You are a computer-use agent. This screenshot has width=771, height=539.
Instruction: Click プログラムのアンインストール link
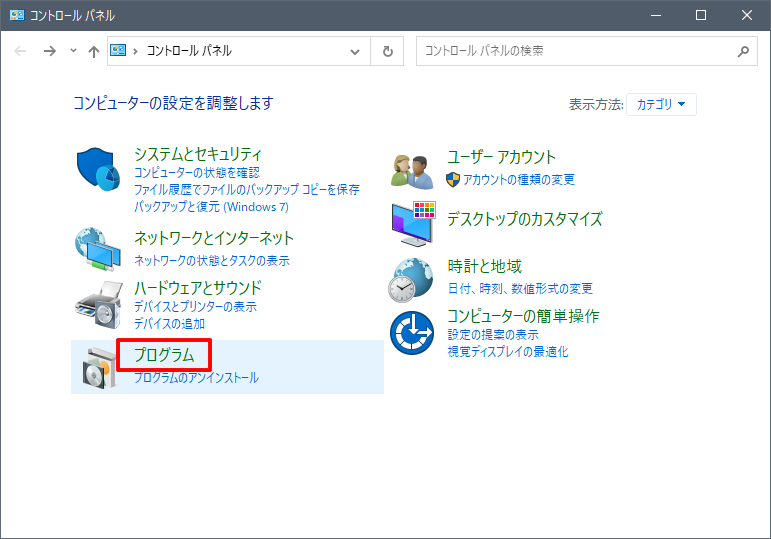click(197, 378)
